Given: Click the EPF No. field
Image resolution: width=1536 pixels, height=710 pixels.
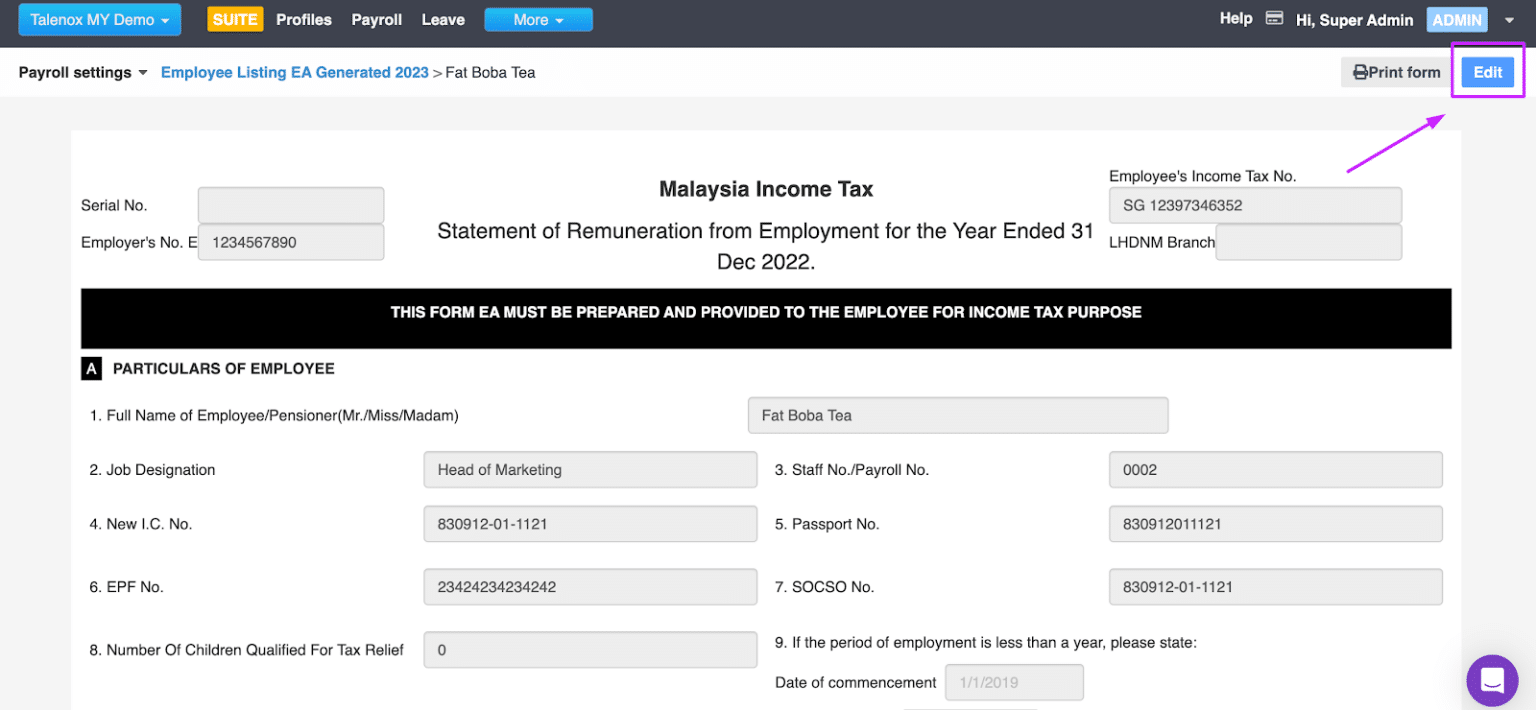Looking at the screenshot, I should (590, 587).
